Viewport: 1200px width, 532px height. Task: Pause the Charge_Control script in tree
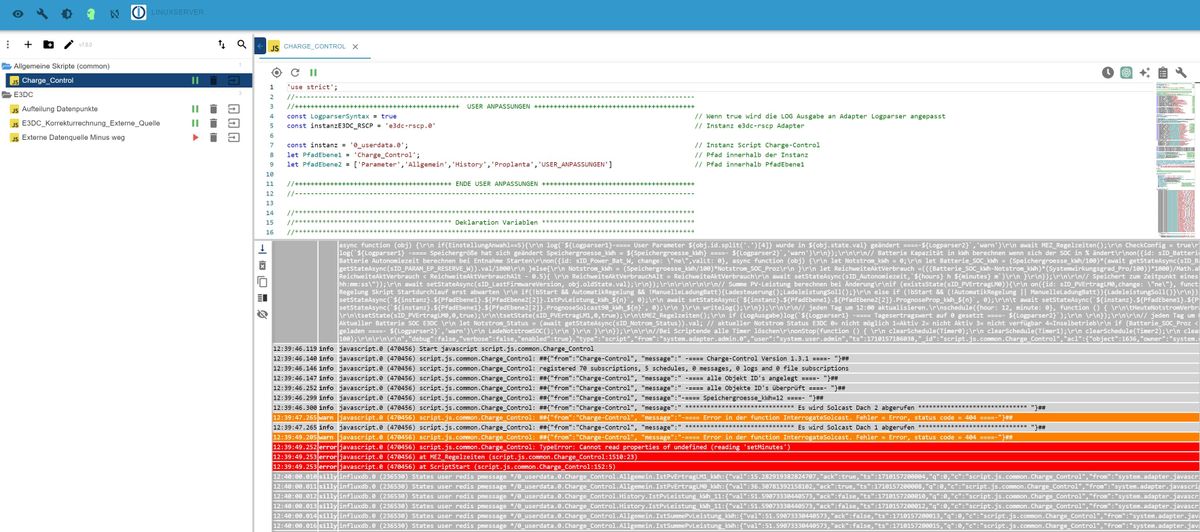[196, 80]
